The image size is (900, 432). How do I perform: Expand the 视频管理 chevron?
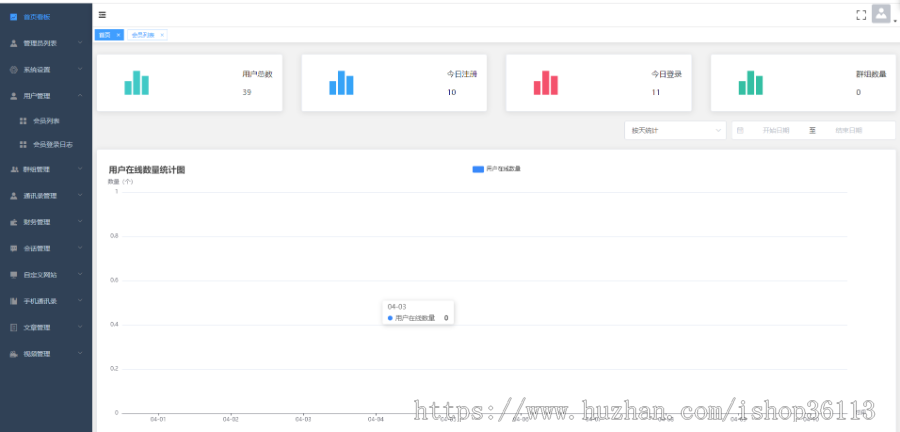click(80, 353)
